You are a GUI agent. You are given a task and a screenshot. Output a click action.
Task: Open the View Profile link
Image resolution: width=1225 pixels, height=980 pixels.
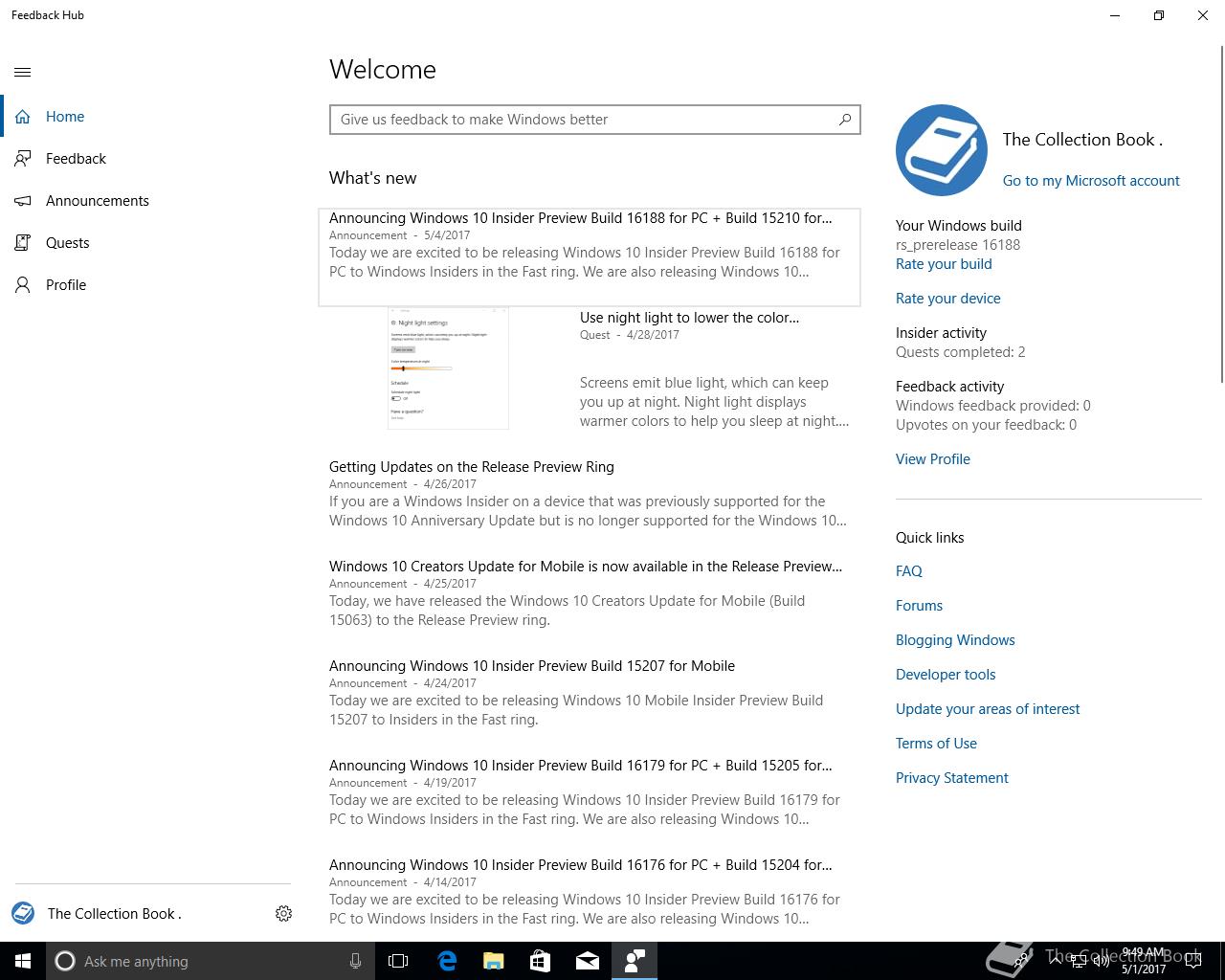tap(933, 459)
